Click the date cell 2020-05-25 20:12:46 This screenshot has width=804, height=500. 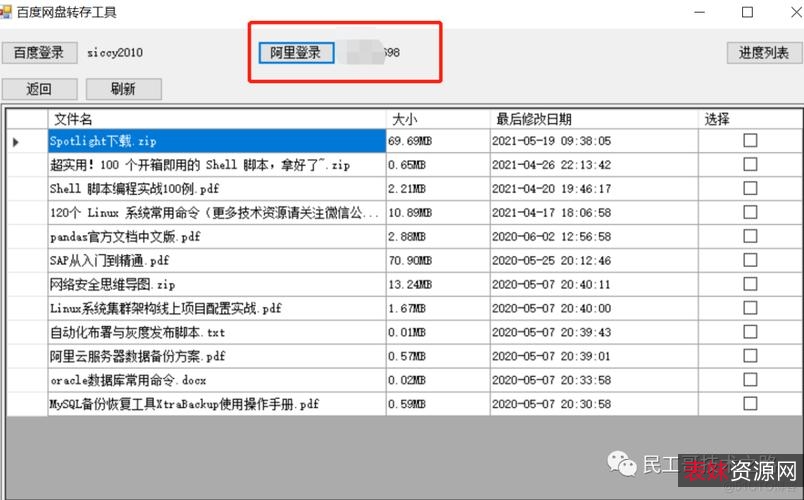click(594, 261)
